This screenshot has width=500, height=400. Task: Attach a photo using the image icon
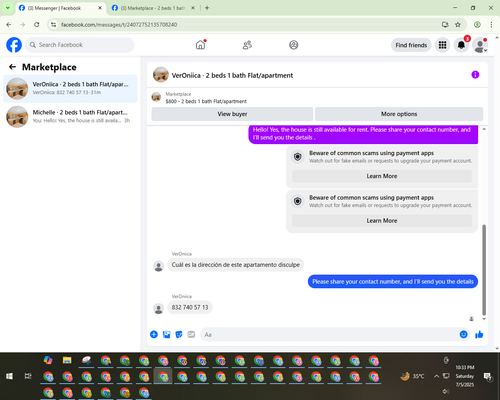[166, 334]
